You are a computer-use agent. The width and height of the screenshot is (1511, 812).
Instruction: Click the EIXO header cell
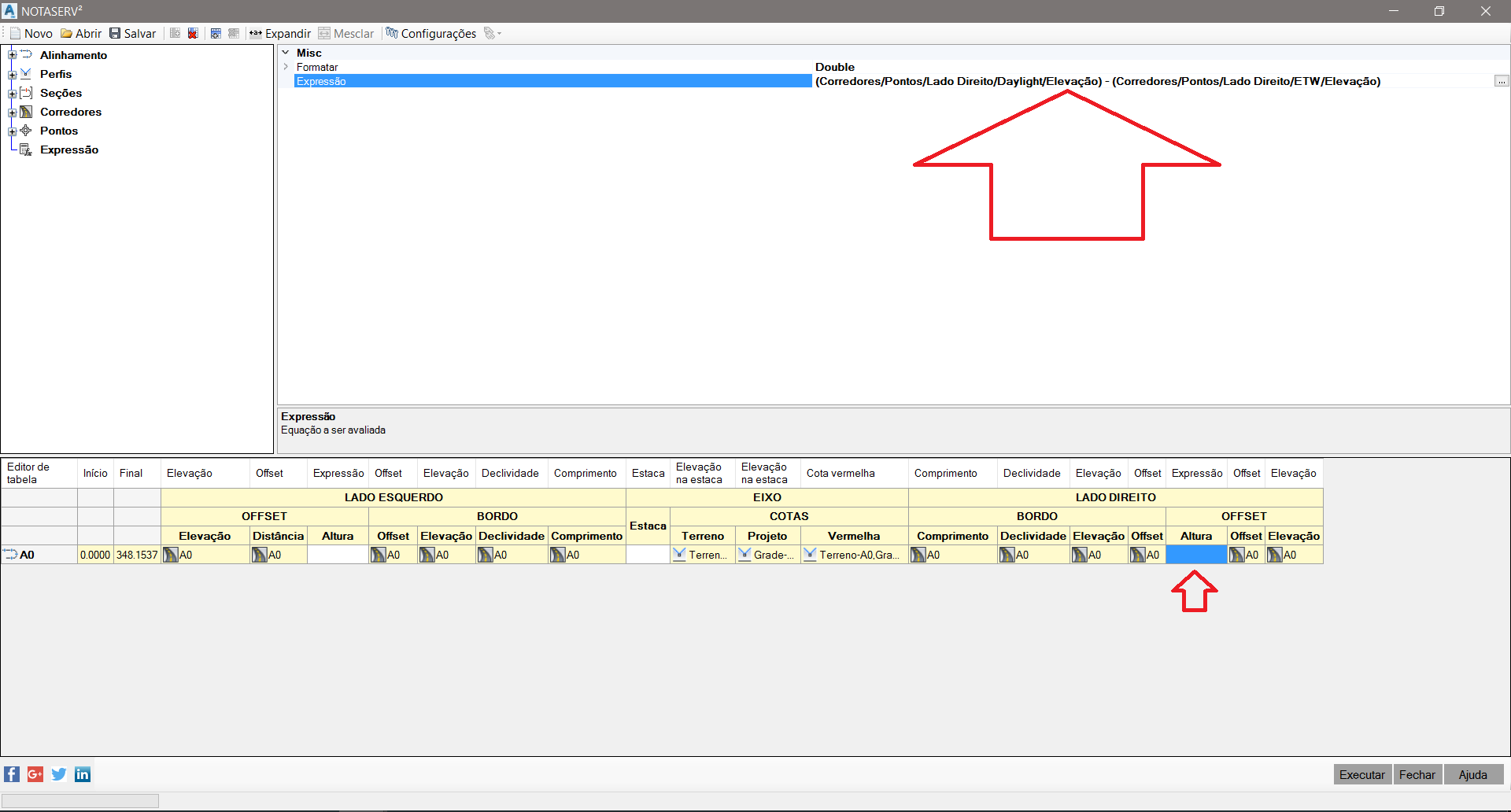(767, 497)
